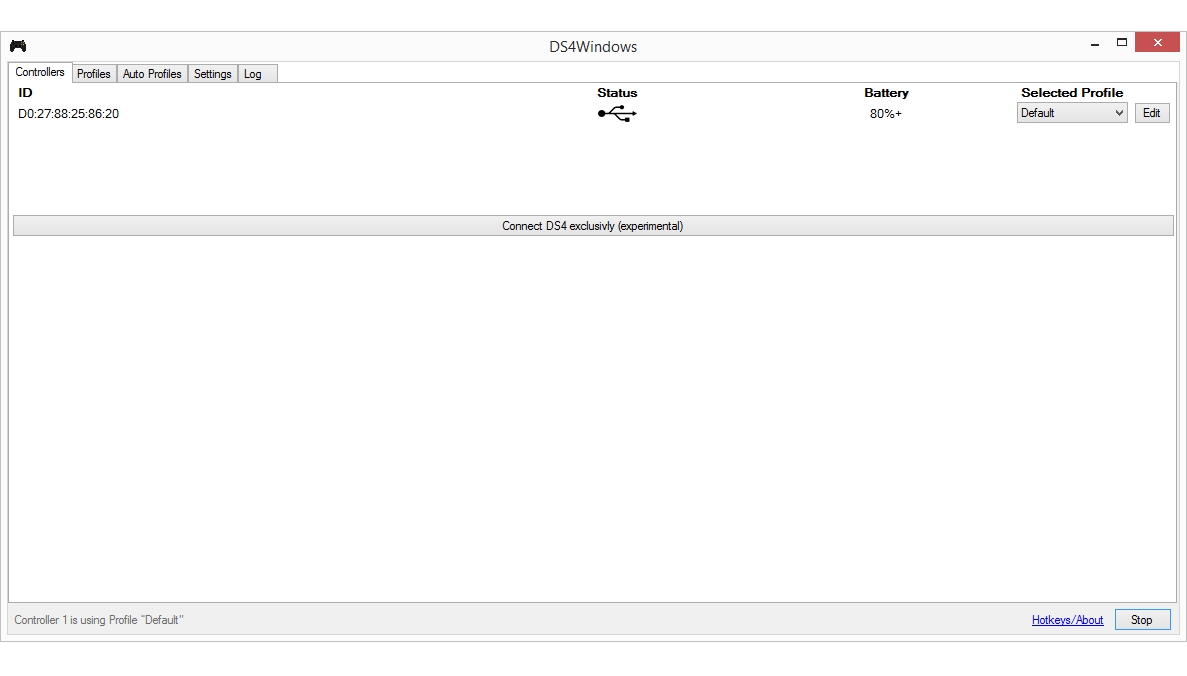Click the Edit button for the profile

click(1151, 112)
